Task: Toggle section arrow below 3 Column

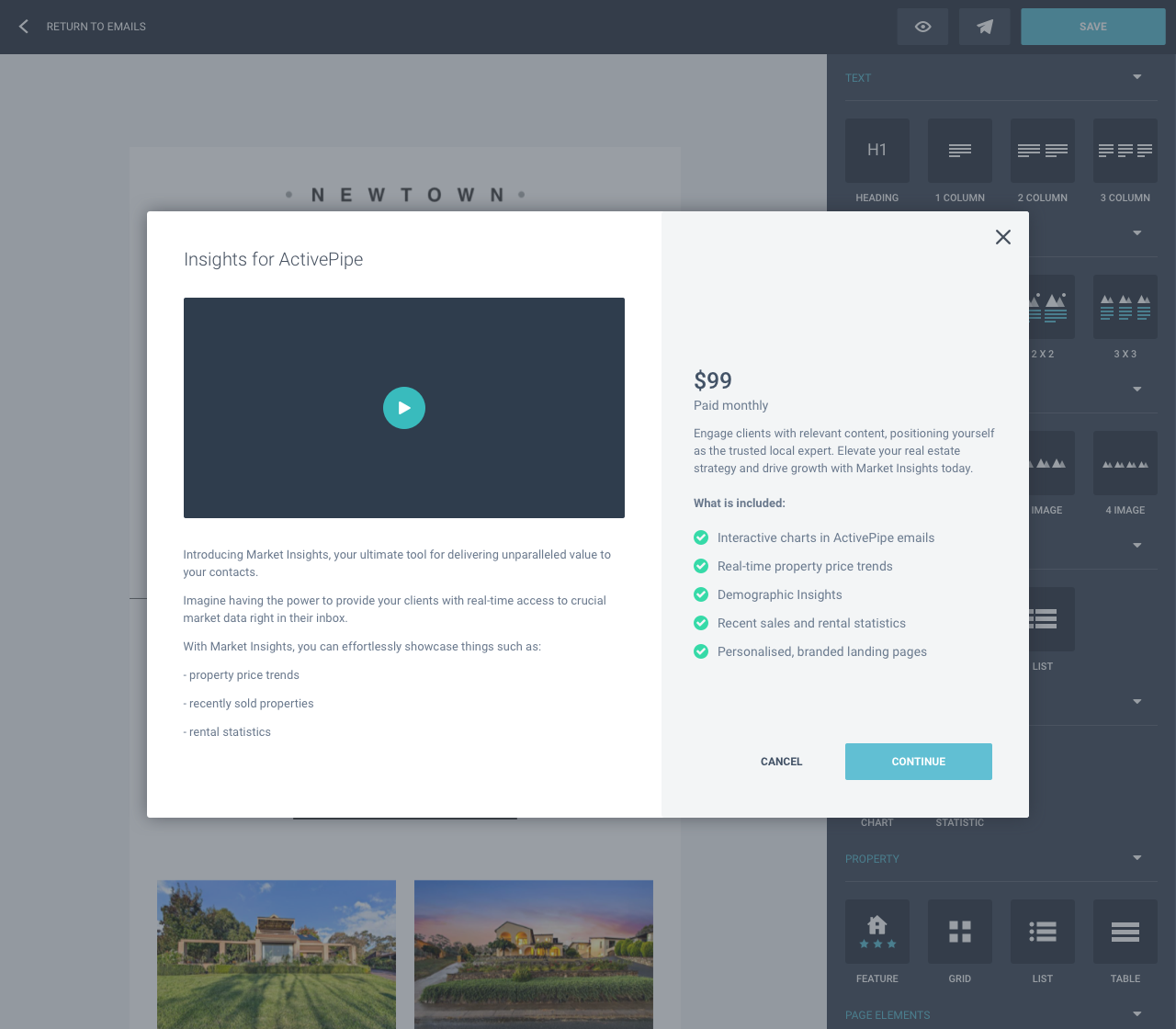Action: pyautogui.click(x=1137, y=233)
